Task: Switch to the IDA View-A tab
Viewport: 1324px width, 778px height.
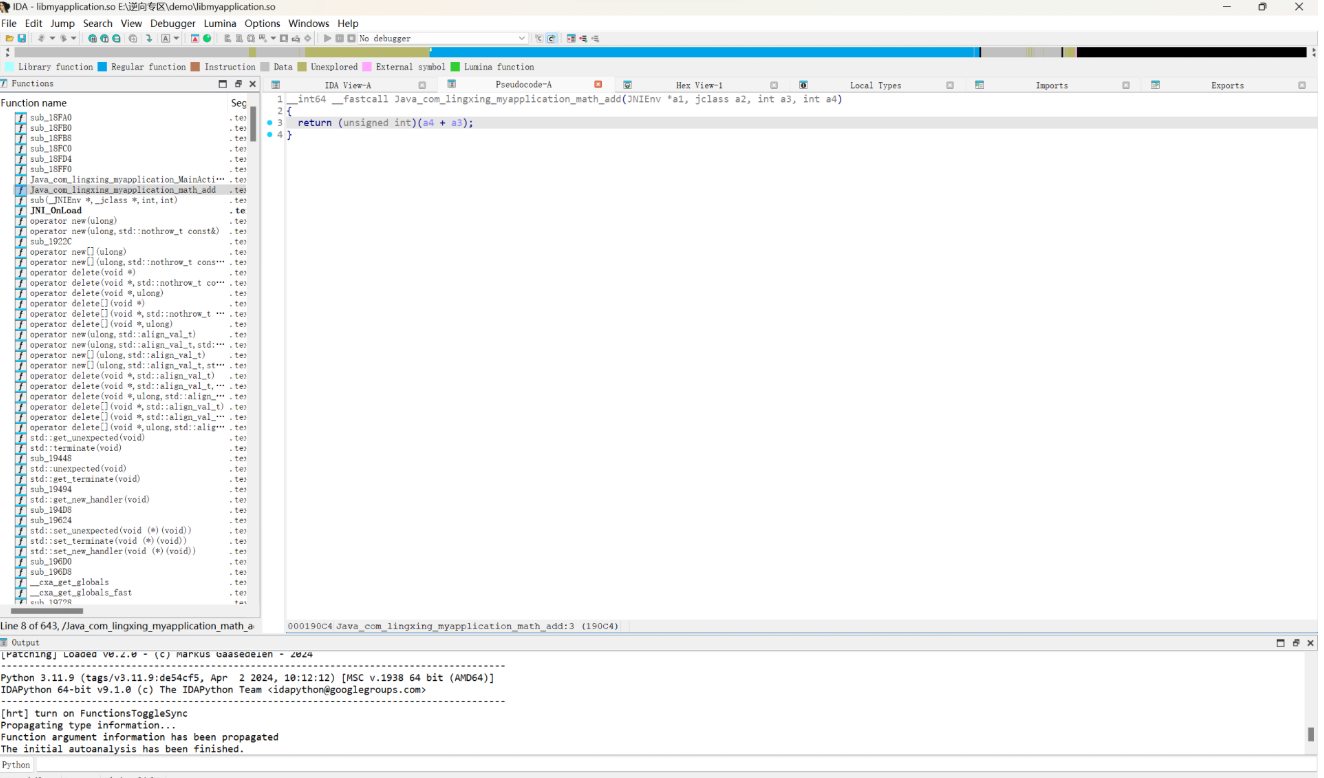Action: click(x=348, y=85)
